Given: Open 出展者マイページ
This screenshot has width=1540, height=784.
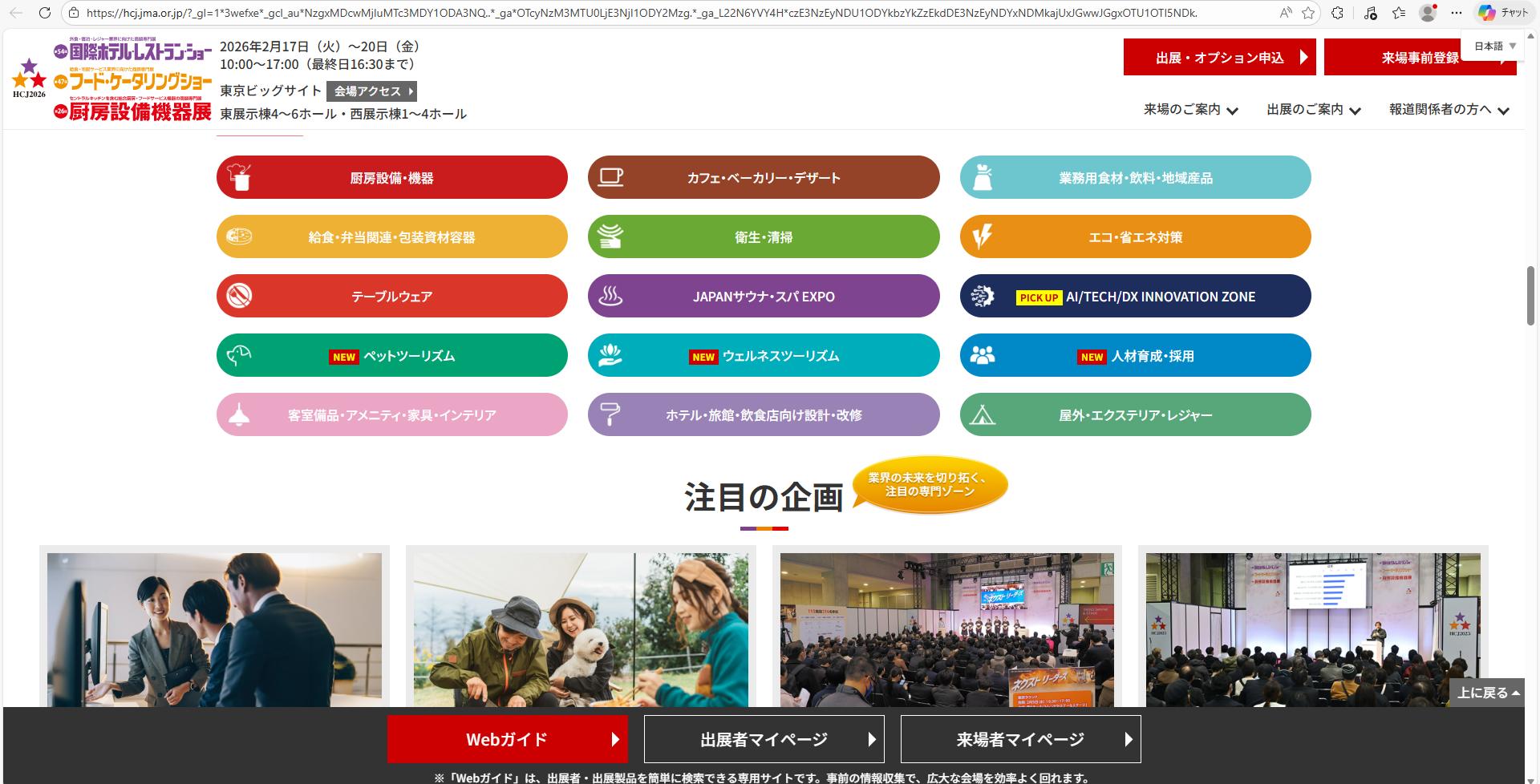Looking at the screenshot, I should [764, 739].
